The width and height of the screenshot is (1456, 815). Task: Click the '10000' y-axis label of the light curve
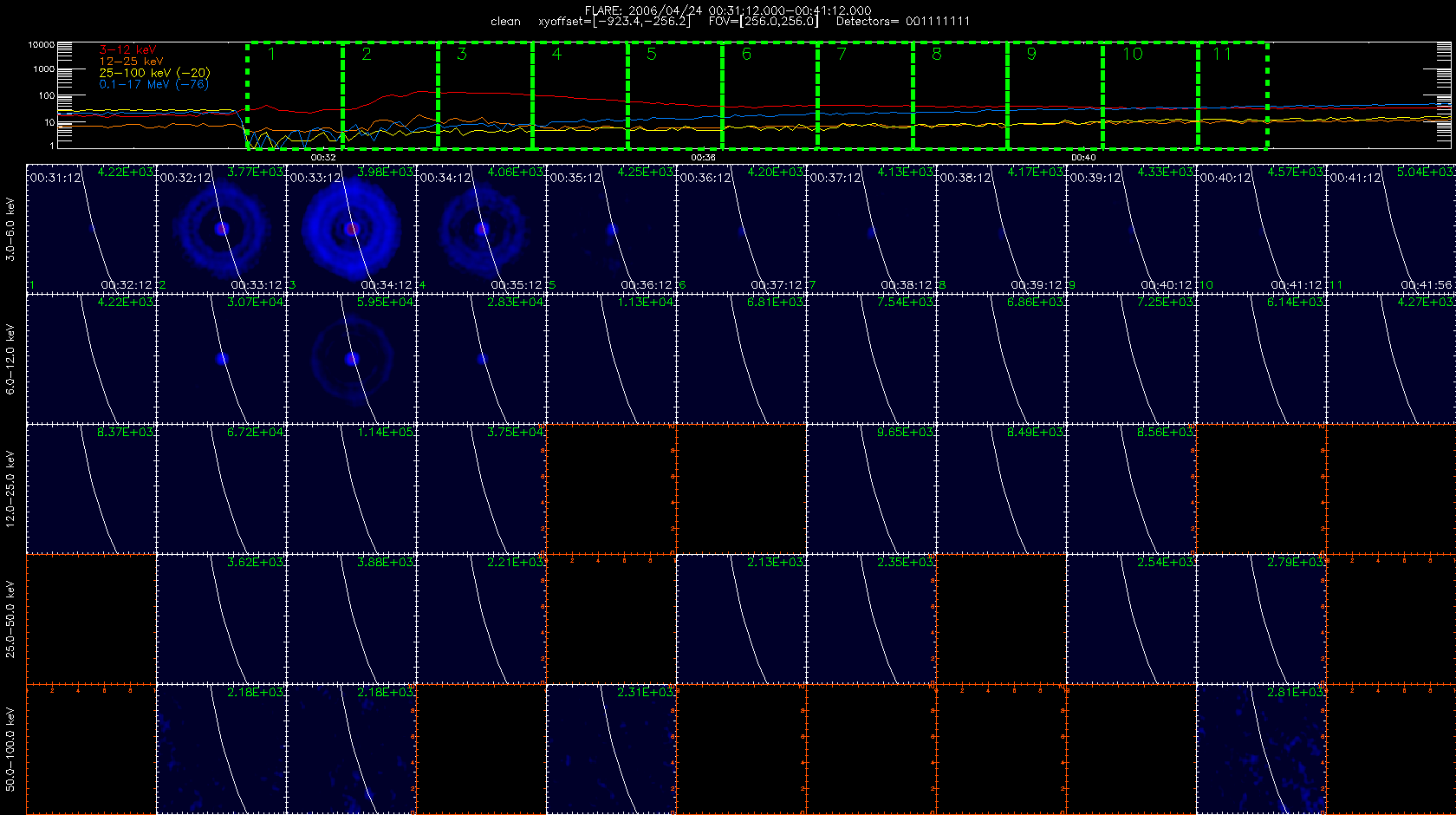[42, 44]
